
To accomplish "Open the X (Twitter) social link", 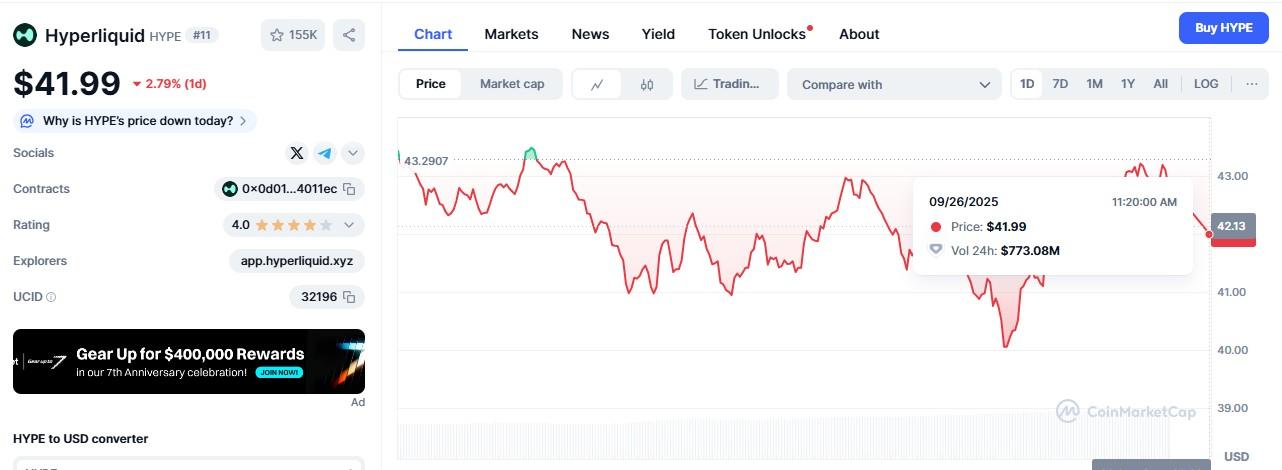I will click(296, 153).
